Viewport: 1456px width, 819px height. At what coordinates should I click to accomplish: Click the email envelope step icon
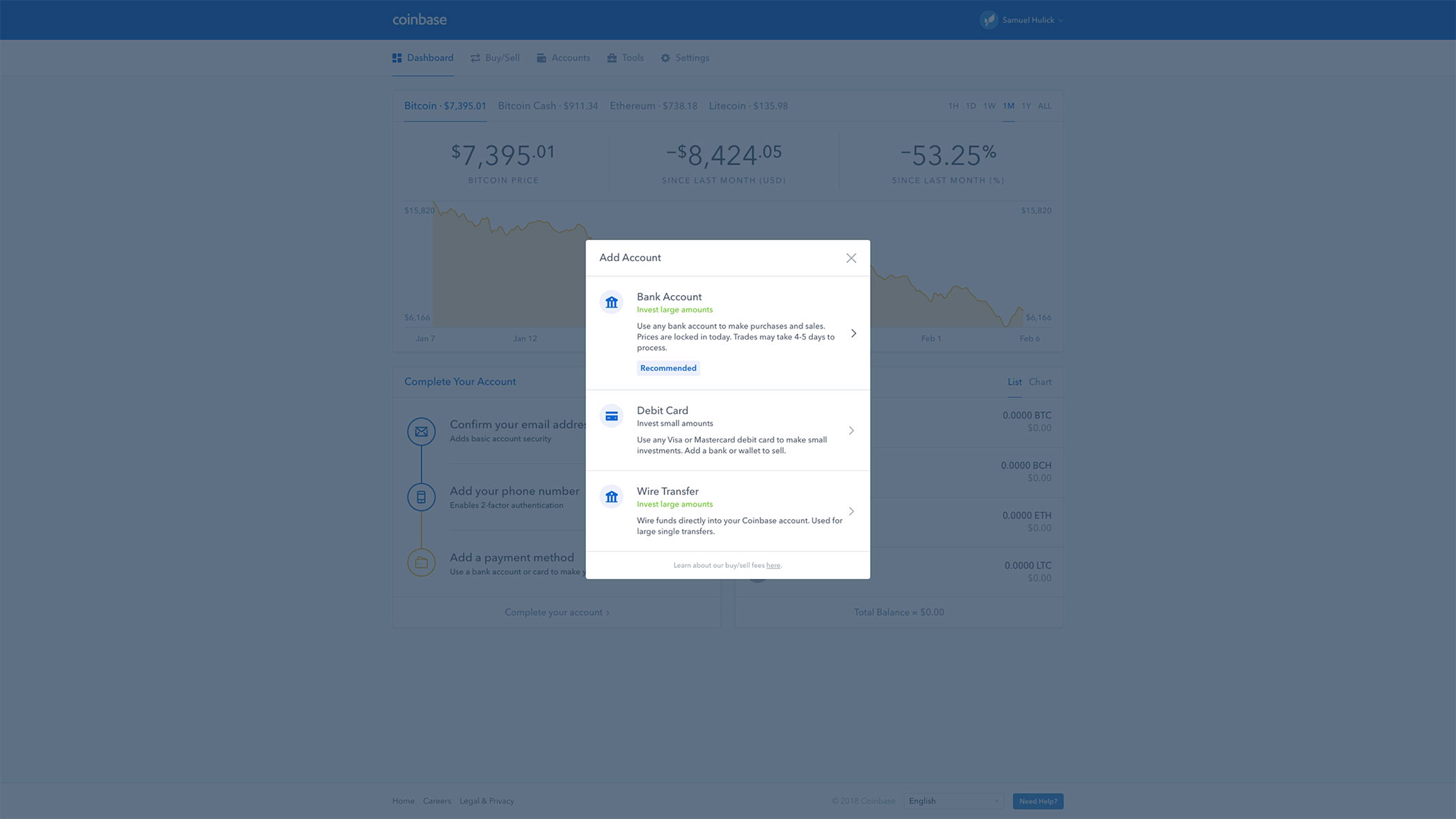pos(421,431)
